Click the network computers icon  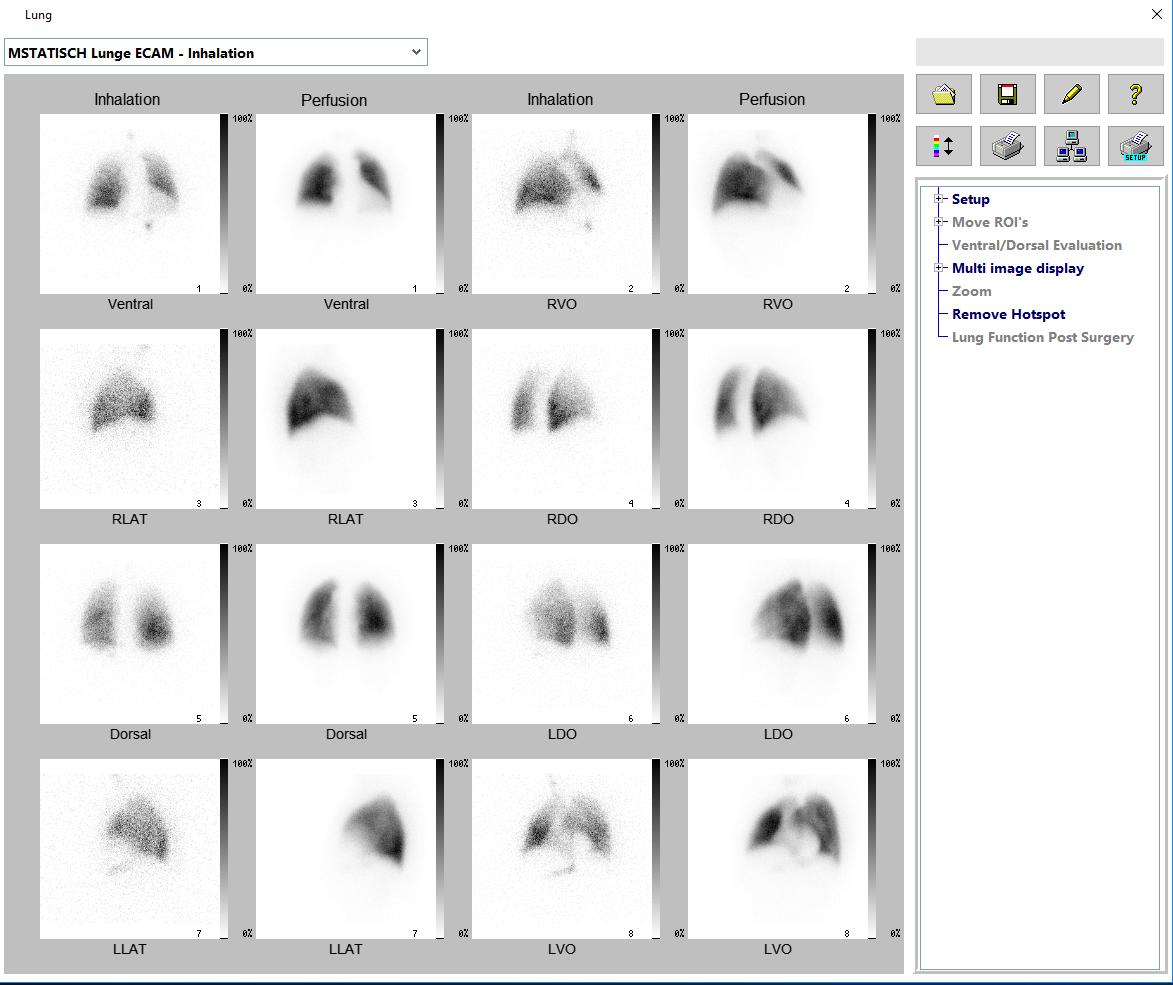coord(1072,146)
